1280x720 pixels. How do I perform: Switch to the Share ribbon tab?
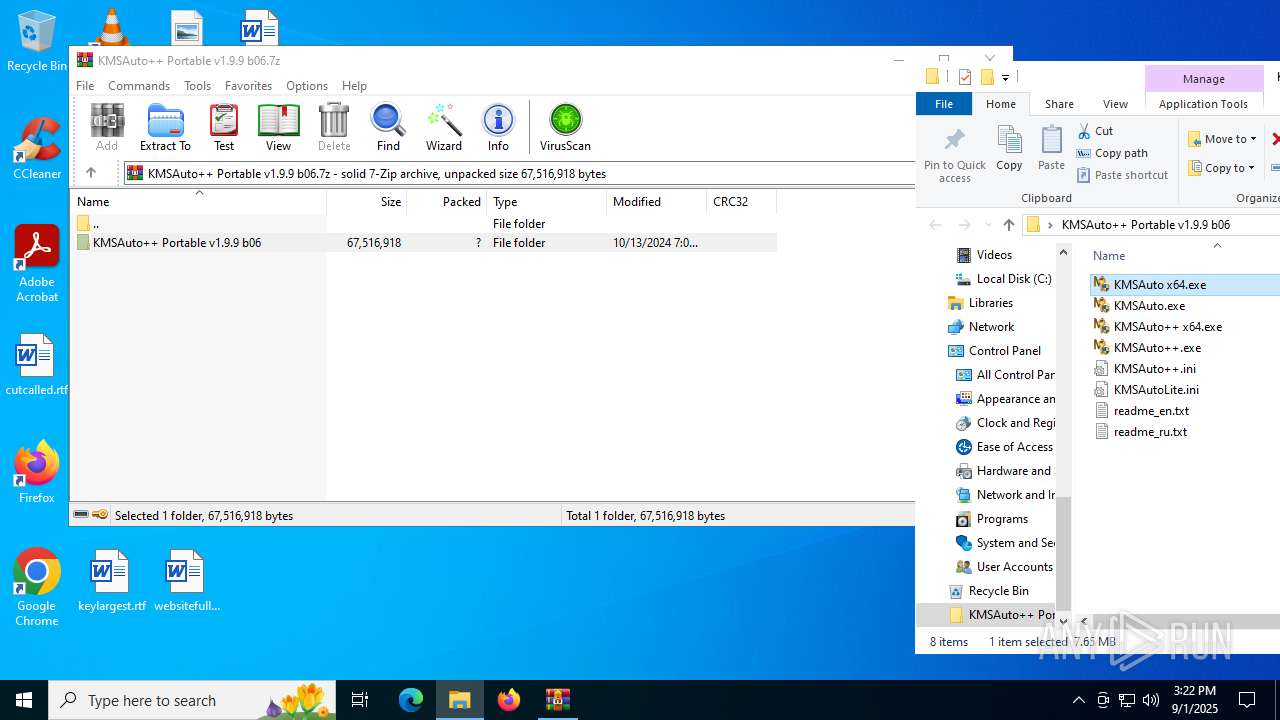click(1059, 104)
